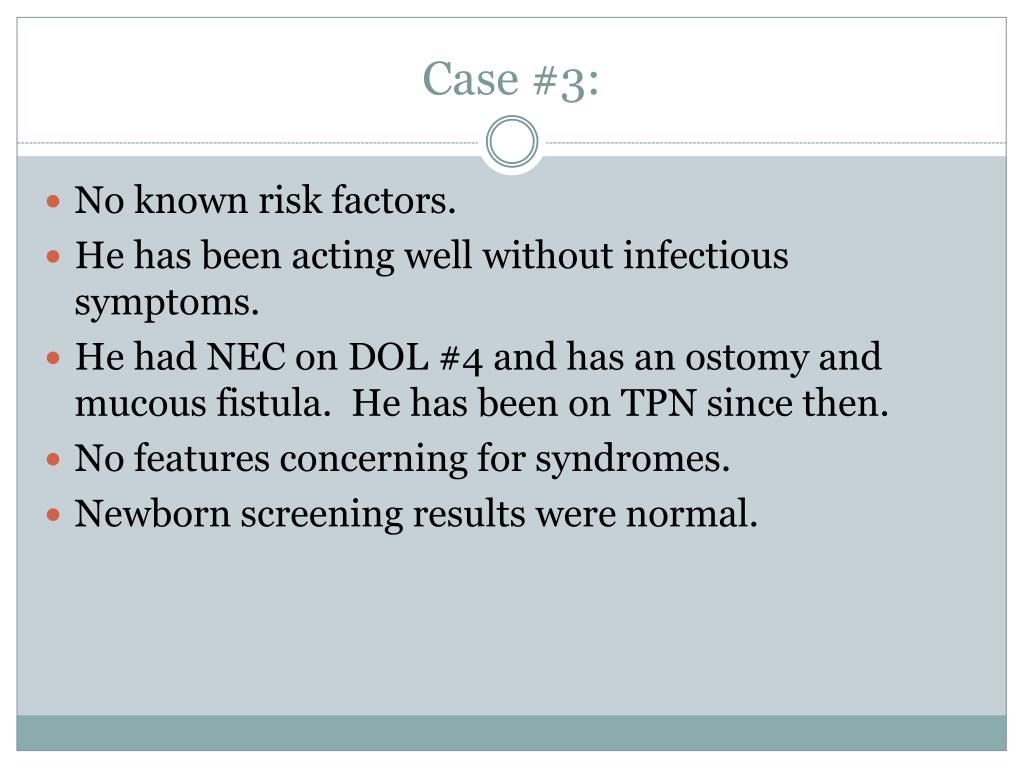Click the word 'infectious' in the second bullet

pos(705,255)
